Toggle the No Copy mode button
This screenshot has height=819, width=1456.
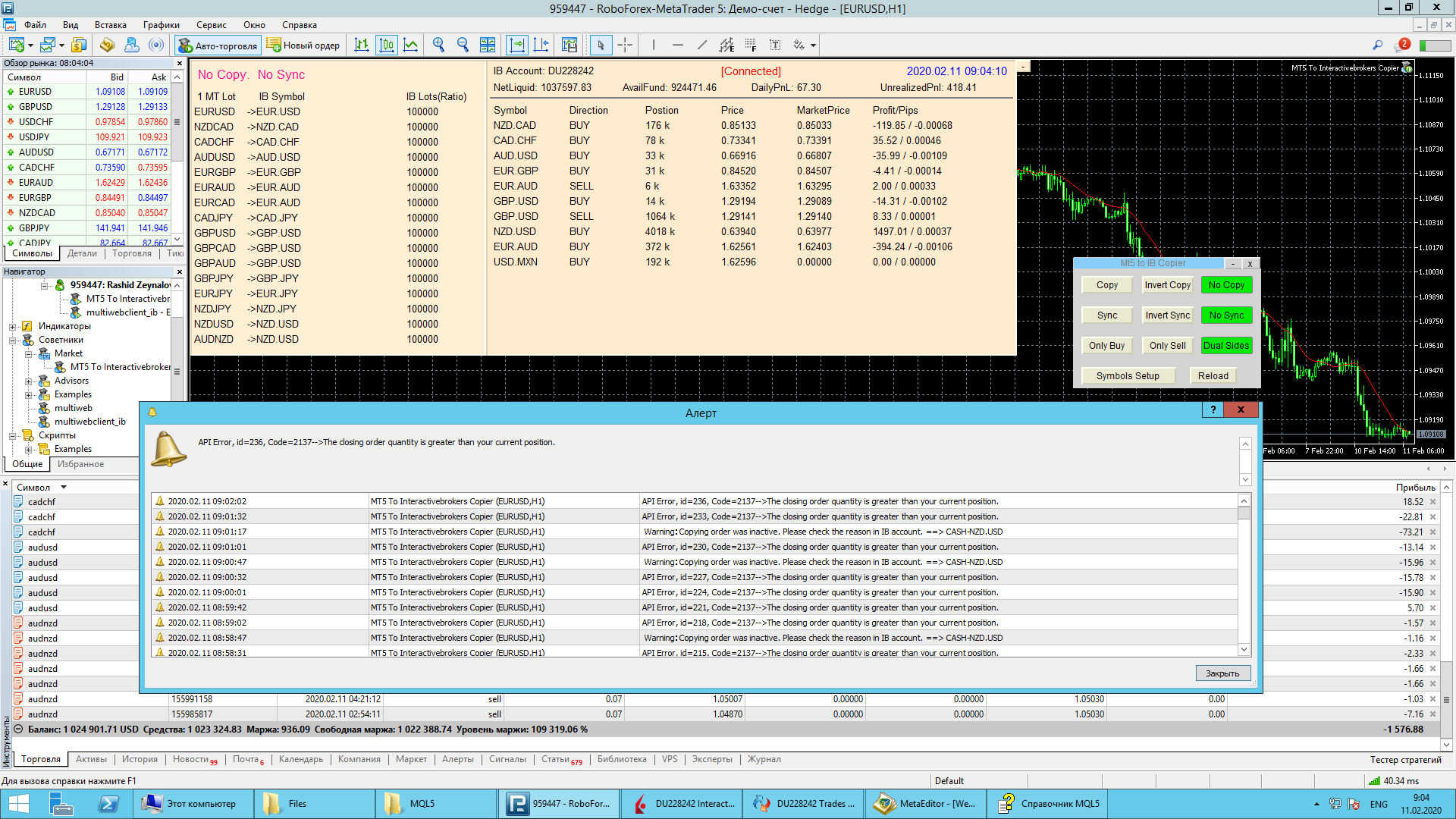tap(1226, 285)
